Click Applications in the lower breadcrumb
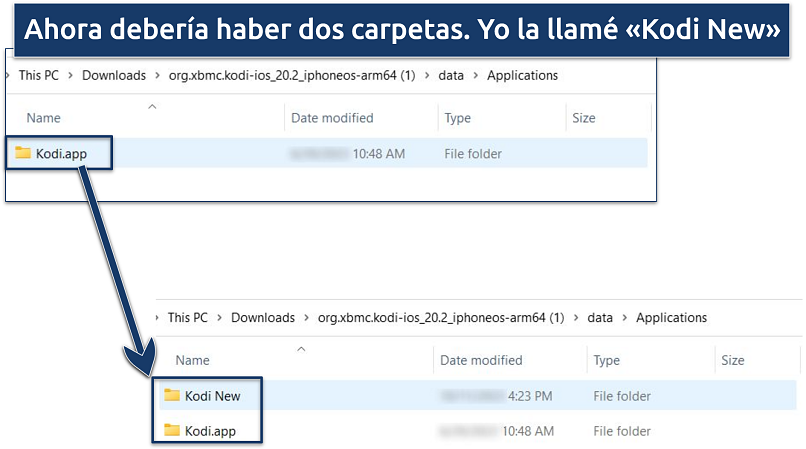The height and width of the screenshot is (449, 806). point(671,317)
